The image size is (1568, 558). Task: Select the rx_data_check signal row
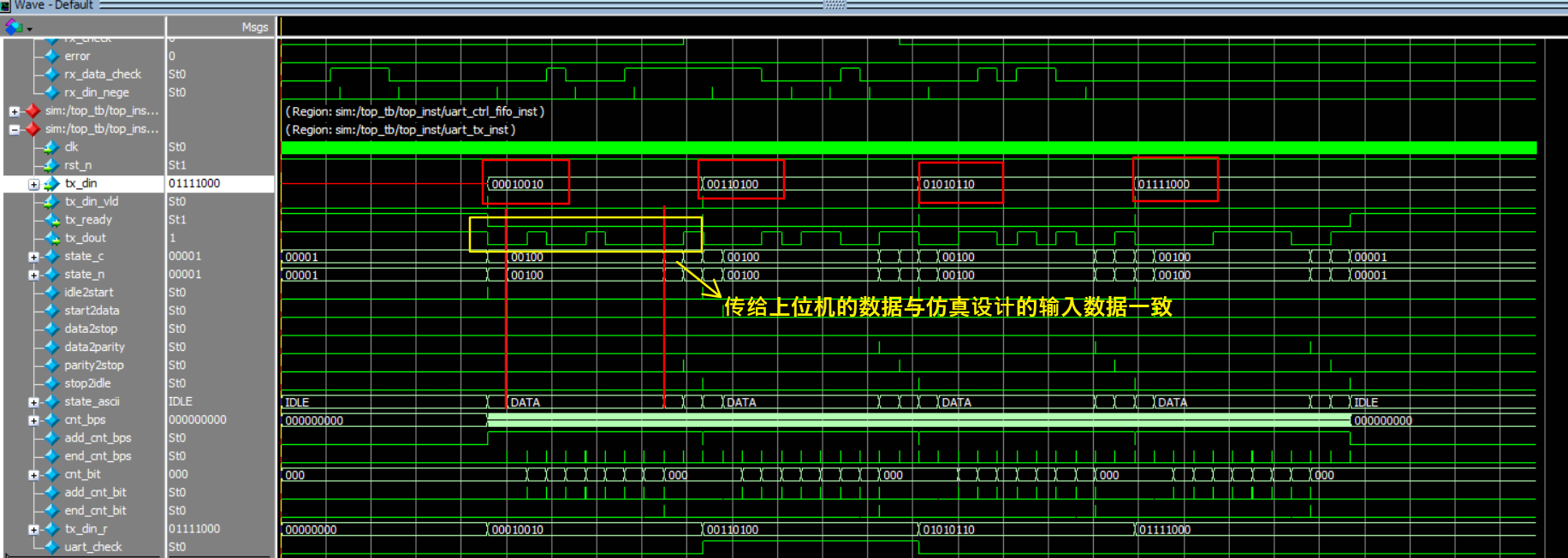[103, 74]
